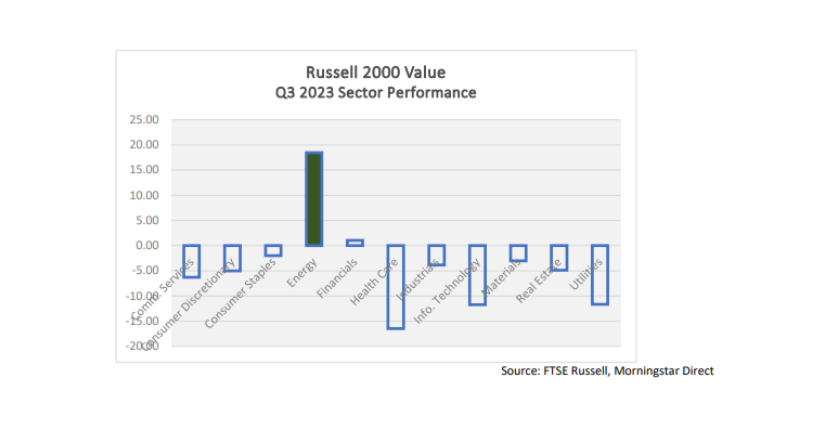
Task: Click the Q3 2023 Sector Performance subtitle
Action: click(x=376, y=93)
